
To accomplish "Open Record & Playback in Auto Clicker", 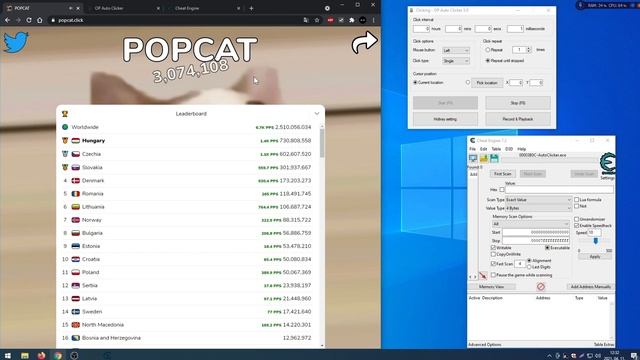I will coord(518,119).
